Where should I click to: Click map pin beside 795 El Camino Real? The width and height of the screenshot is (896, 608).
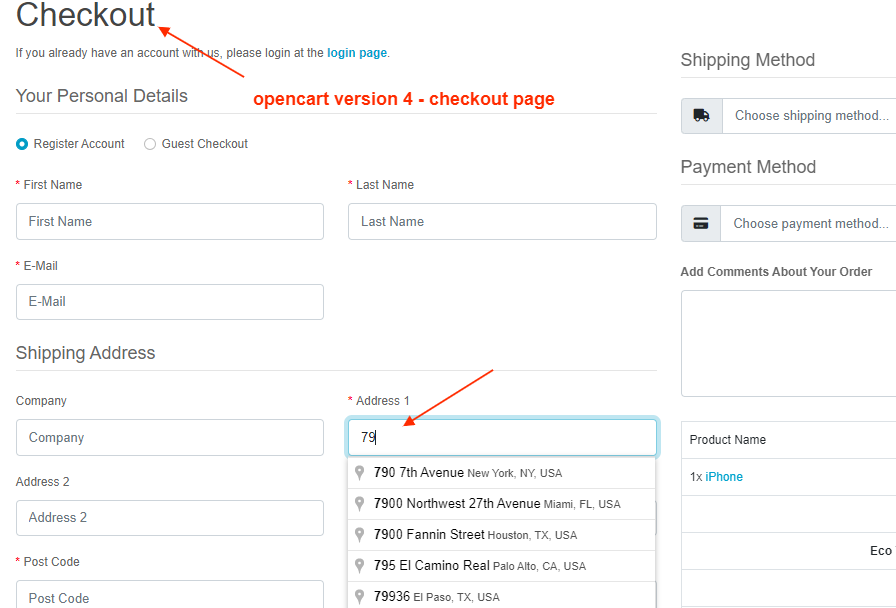360,566
